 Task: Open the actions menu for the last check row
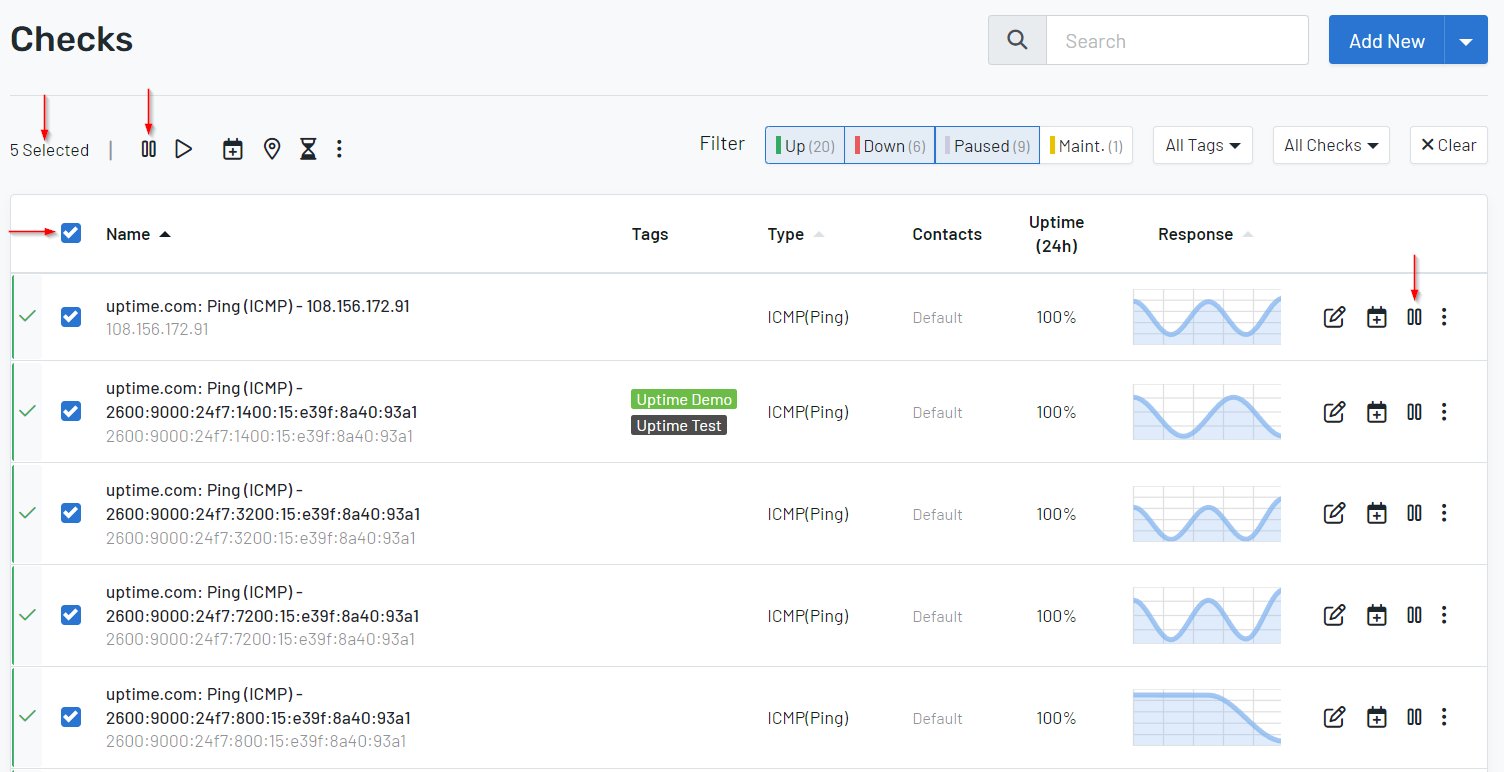(1444, 717)
